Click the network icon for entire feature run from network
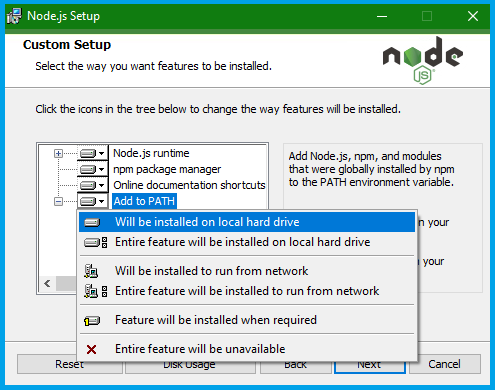Screen dimensions: 495x390 point(96,291)
